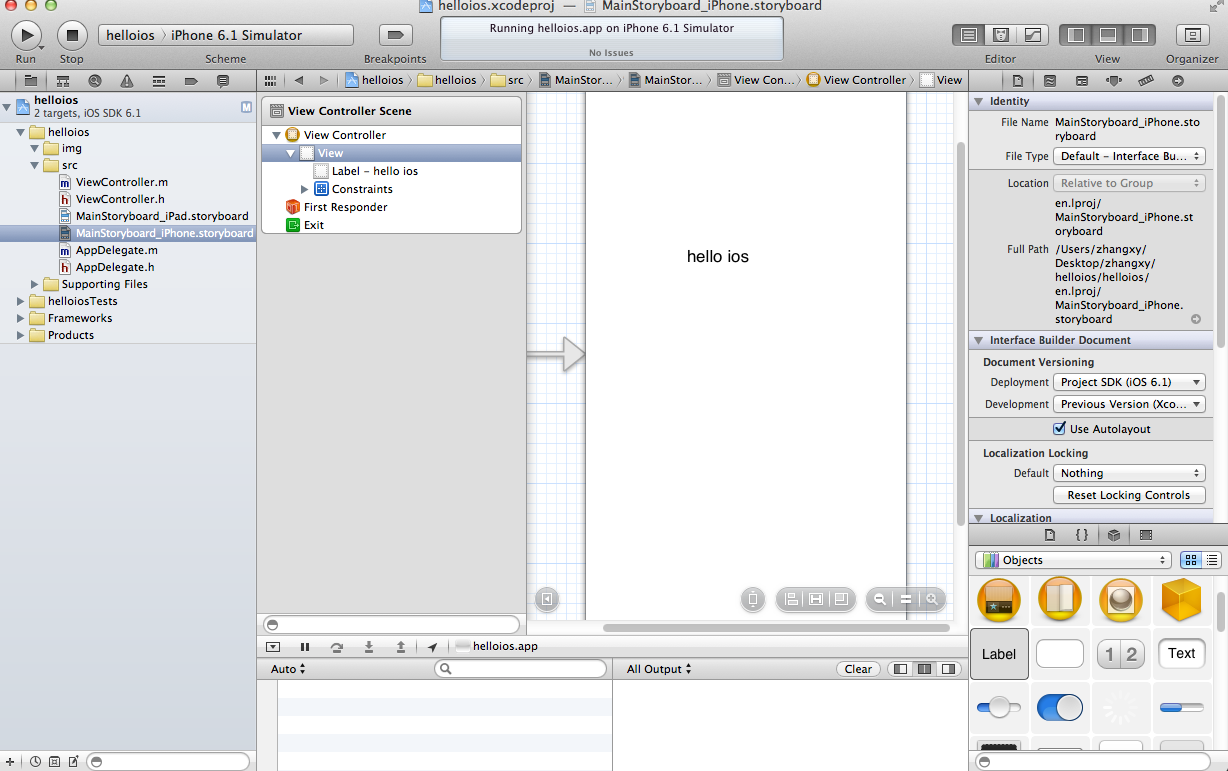Show the Issue navigator warning tab
This screenshot has width=1228, height=771.
[127, 80]
